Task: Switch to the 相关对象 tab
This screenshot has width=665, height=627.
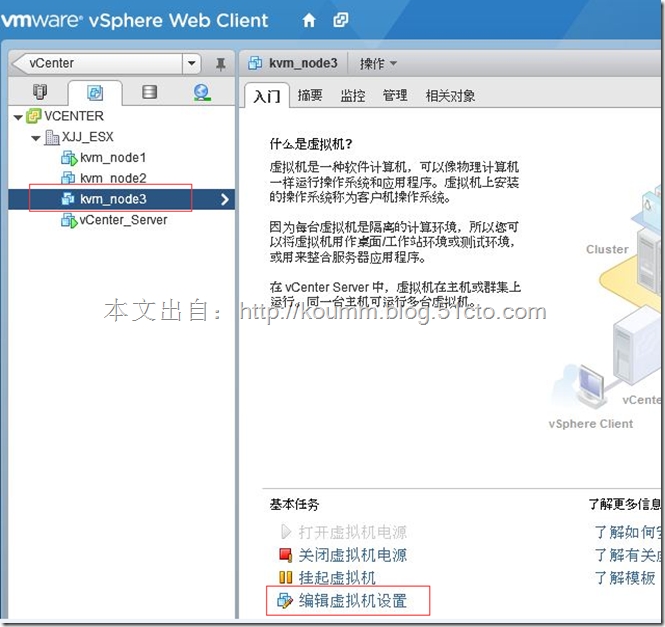Action: (x=450, y=95)
